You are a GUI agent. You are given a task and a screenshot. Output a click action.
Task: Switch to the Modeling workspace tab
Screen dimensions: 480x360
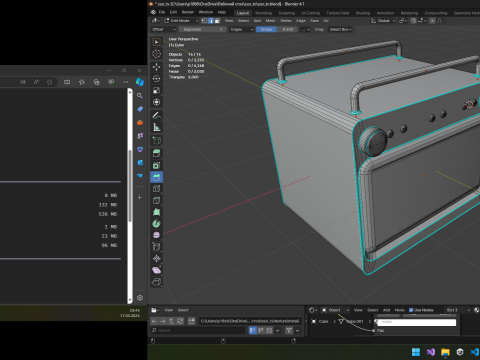click(x=264, y=13)
